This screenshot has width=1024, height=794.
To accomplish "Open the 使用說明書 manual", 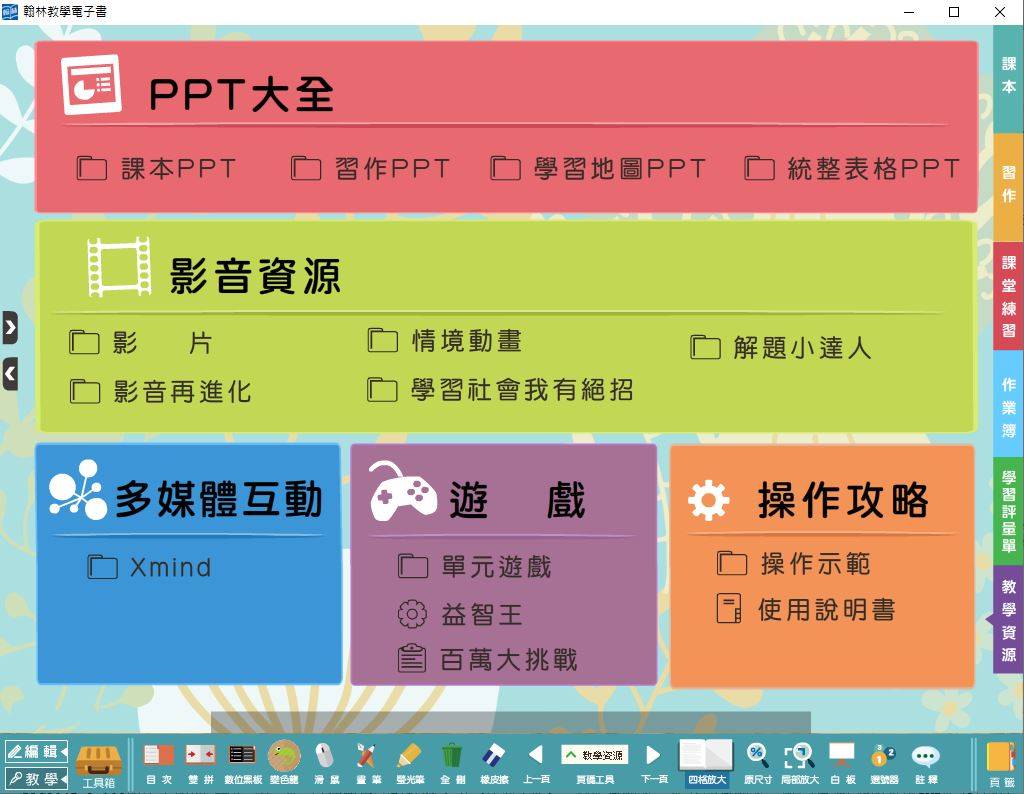I will click(x=806, y=609).
